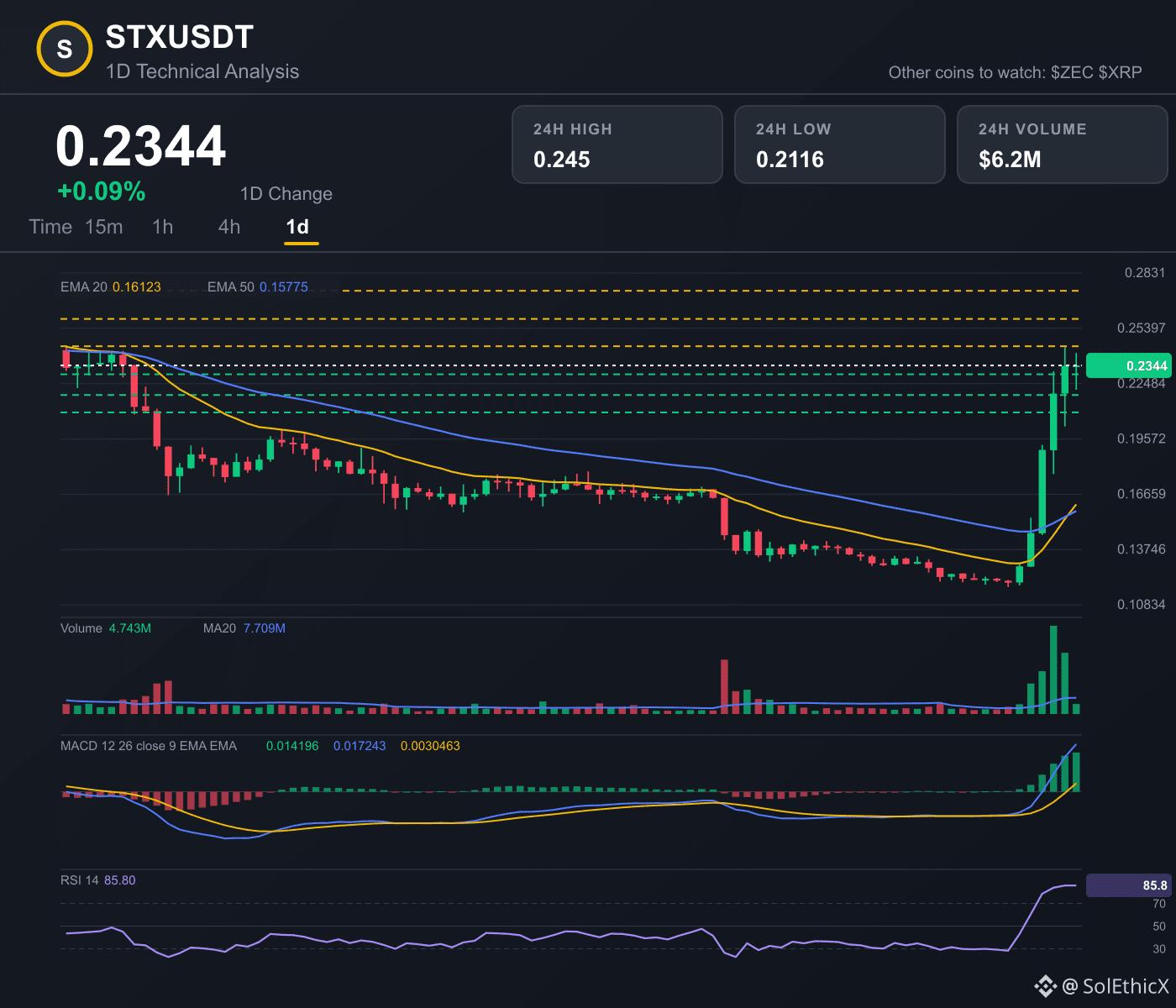This screenshot has height=1008, width=1176.
Task: Click the MACD histogram value 0.0030463
Action: pyautogui.click(x=430, y=746)
